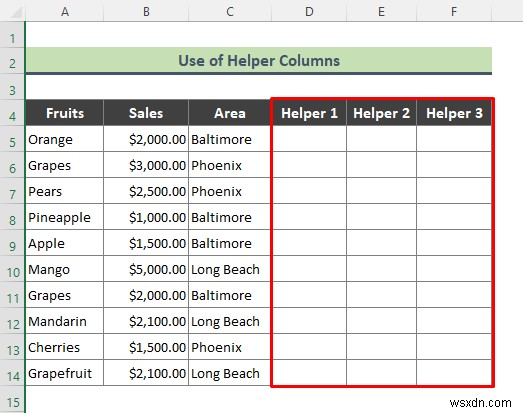Select the Apple cell

coord(65,243)
